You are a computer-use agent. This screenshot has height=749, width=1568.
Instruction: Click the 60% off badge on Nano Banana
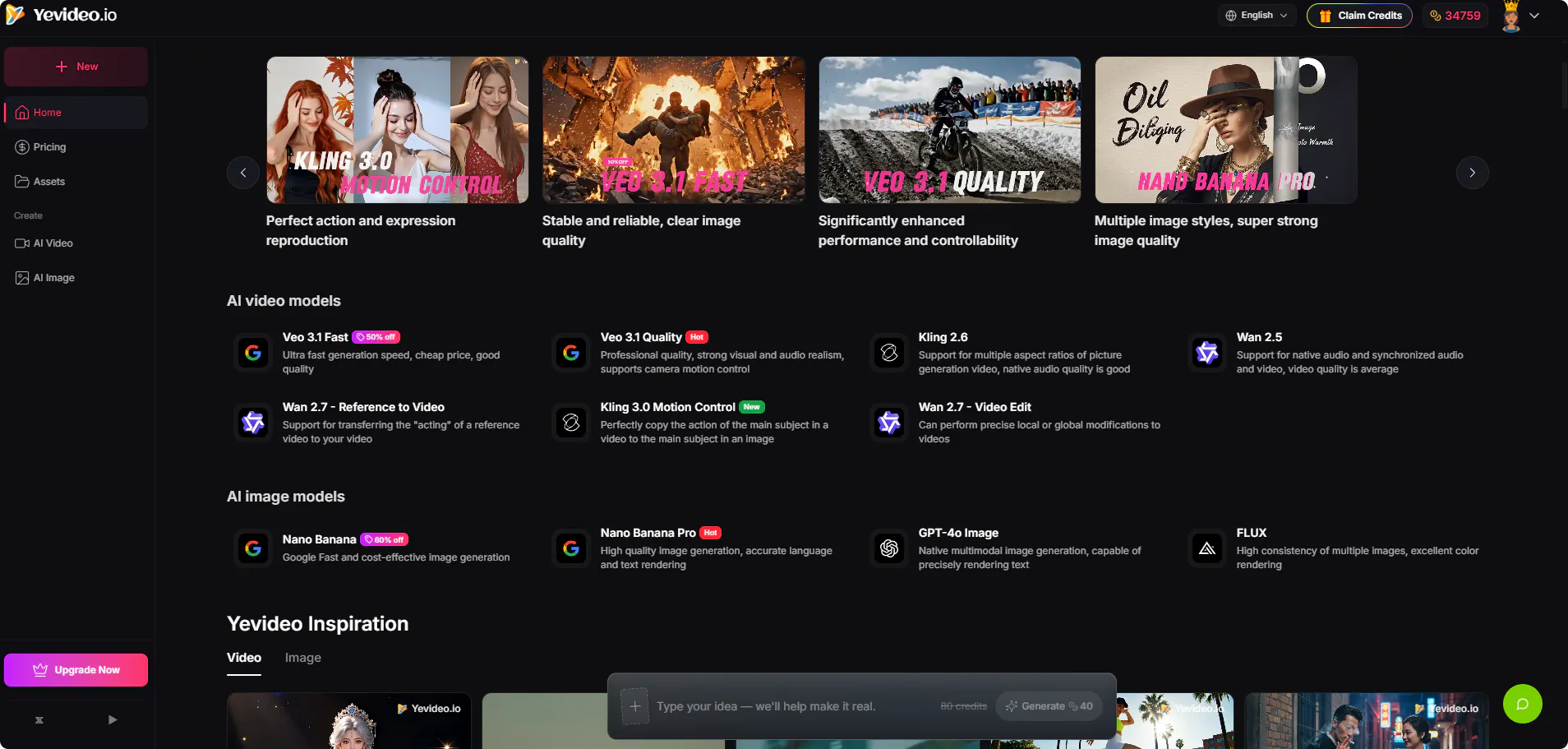[x=385, y=540]
